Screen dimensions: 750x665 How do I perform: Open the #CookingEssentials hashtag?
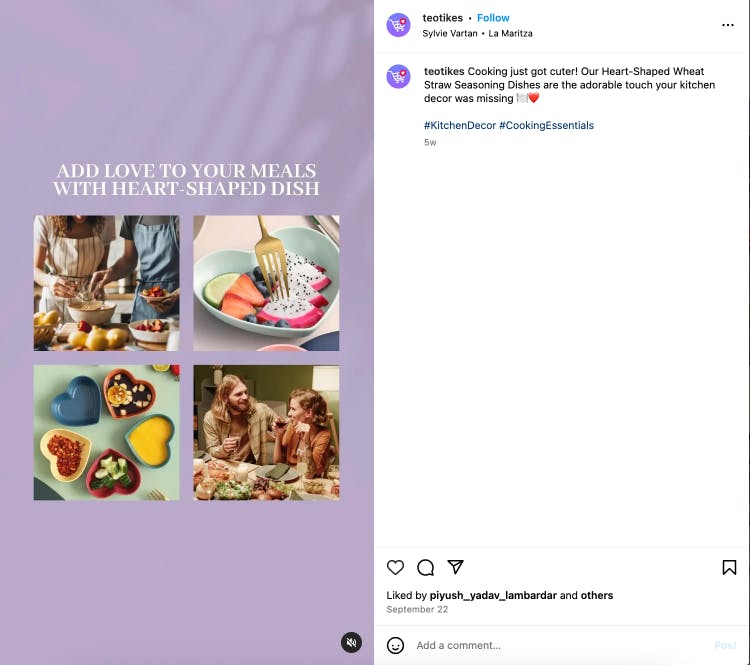point(546,125)
